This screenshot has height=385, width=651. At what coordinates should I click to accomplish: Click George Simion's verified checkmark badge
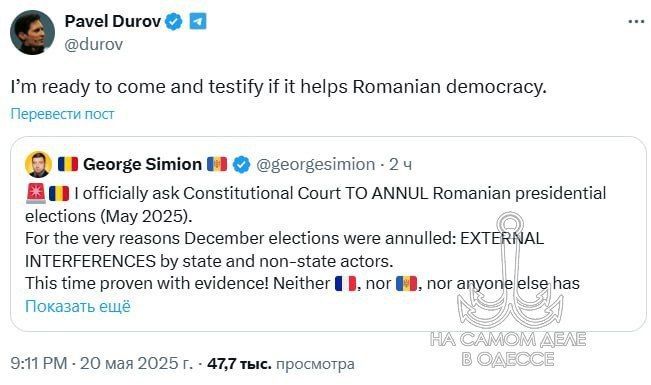click(x=241, y=164)
